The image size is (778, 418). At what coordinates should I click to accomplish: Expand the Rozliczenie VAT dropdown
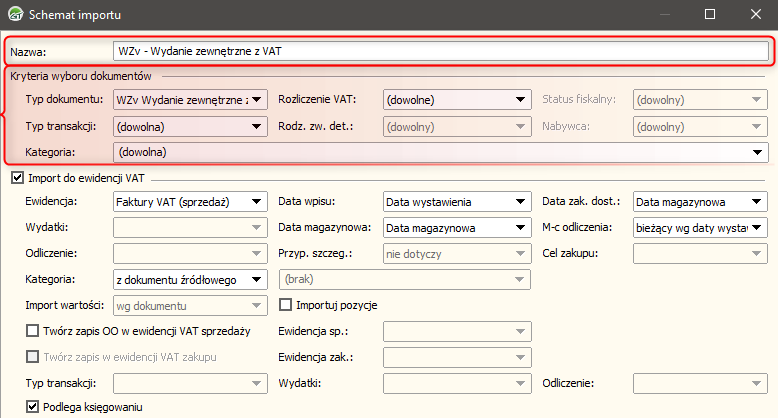point(520,99)
